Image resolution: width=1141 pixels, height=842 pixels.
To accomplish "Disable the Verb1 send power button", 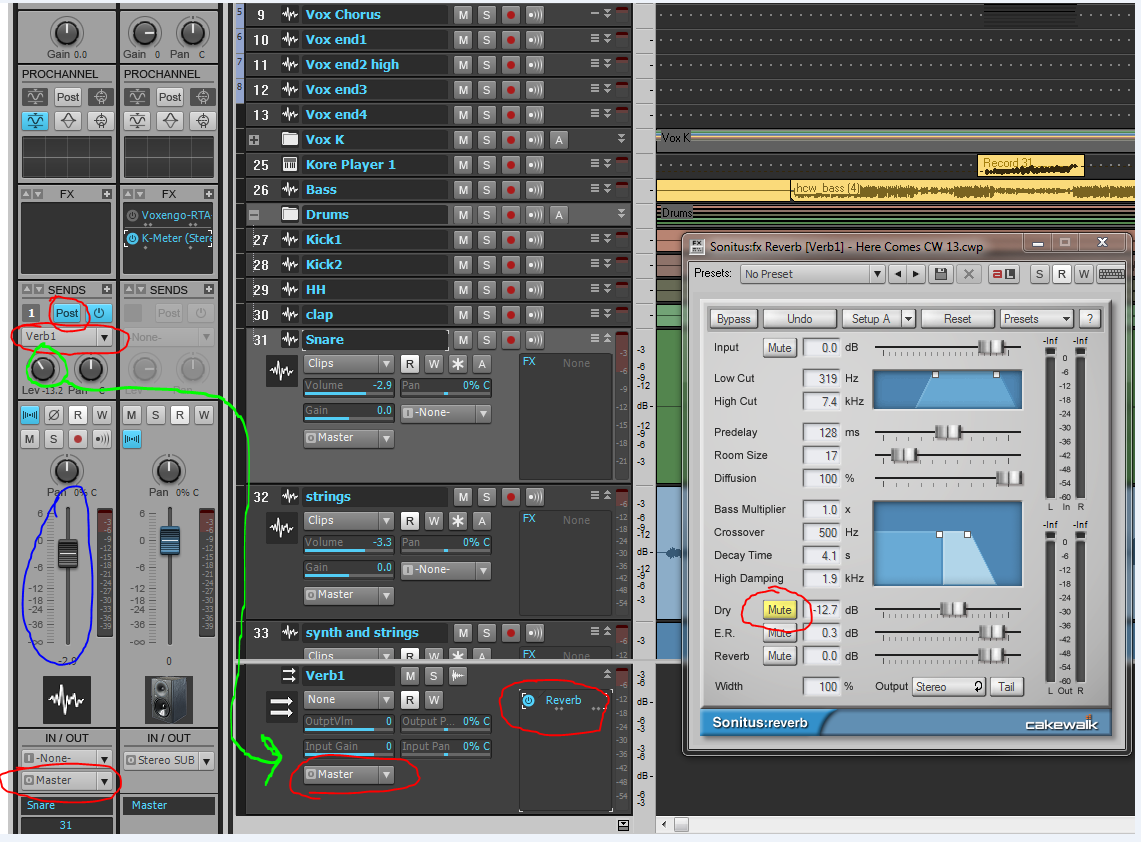I will pyautogui.click(x=99, y=313).
